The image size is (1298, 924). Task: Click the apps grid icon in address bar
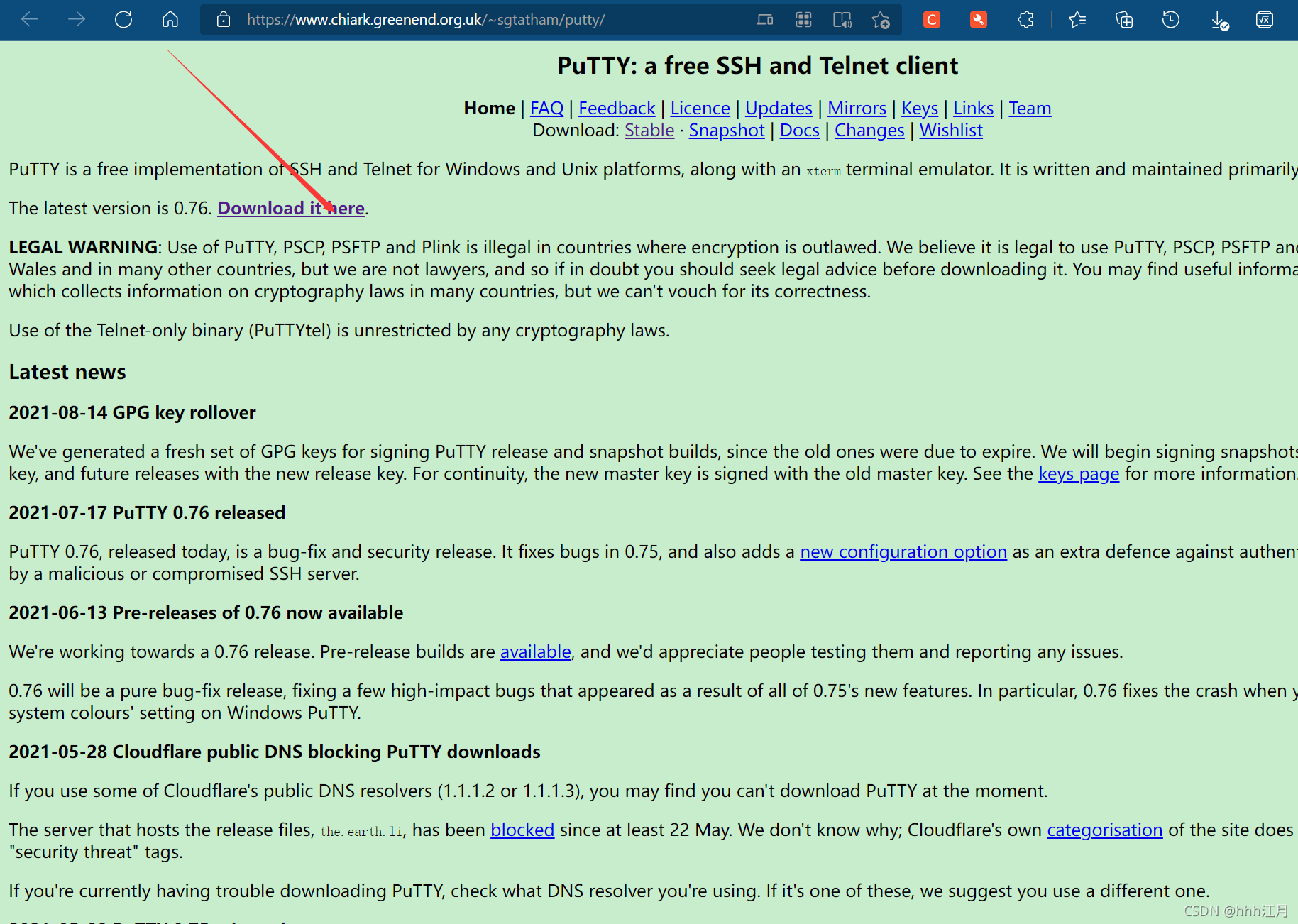pos(803,20)
